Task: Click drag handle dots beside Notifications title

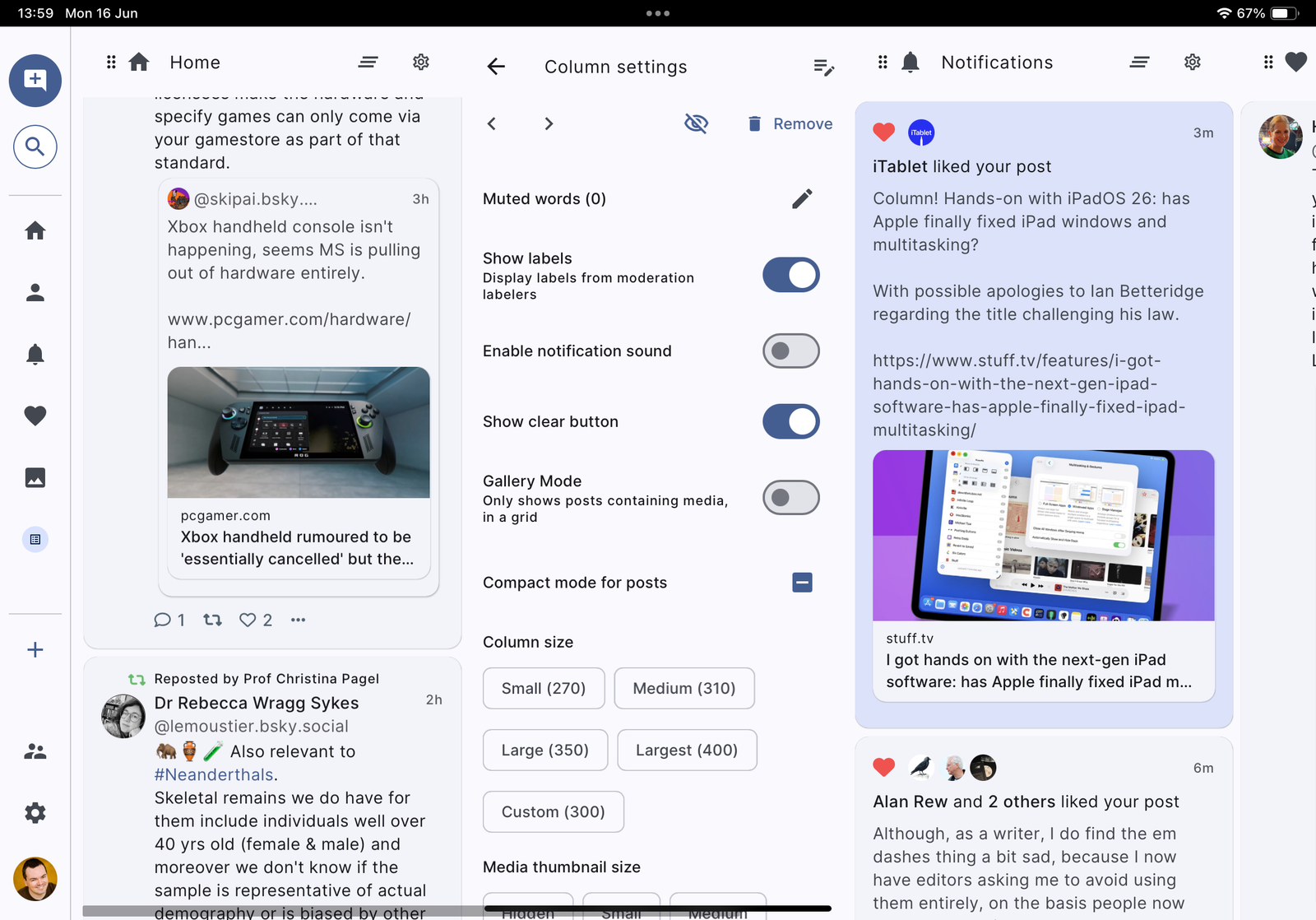Action: click(x=883, y=63)
